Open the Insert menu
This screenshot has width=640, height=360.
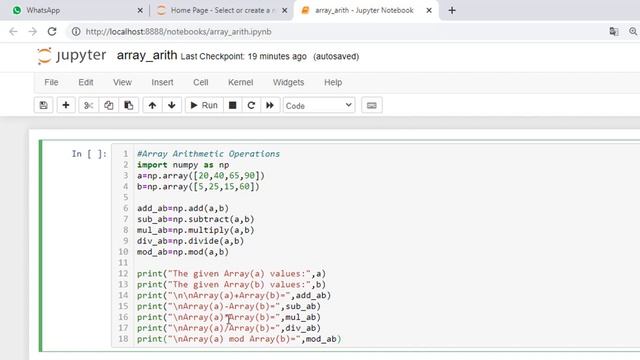(162, 82)
